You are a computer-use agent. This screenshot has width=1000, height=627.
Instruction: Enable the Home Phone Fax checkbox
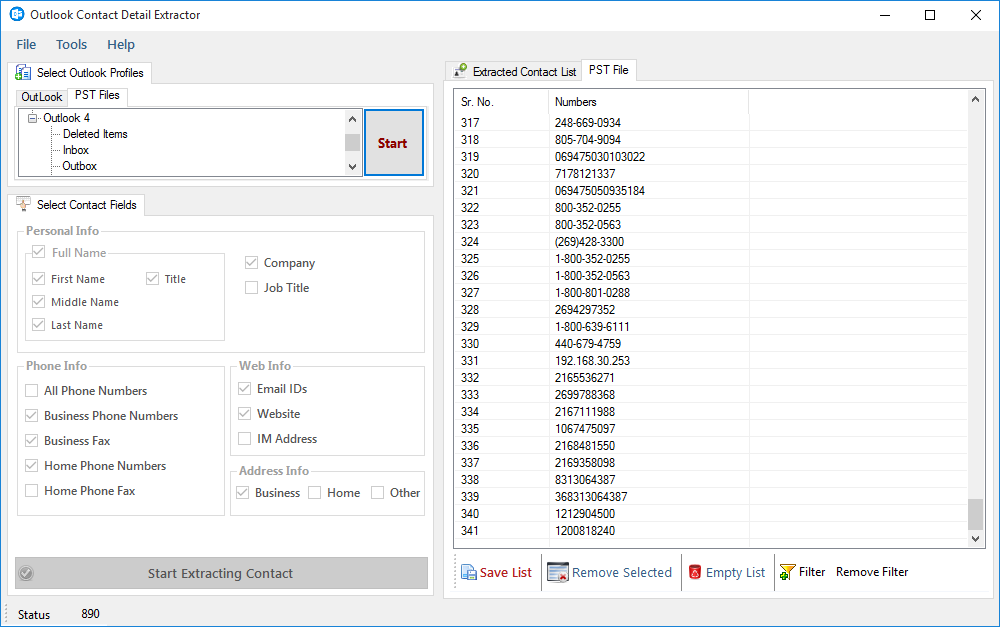click(x=31, y=491)
